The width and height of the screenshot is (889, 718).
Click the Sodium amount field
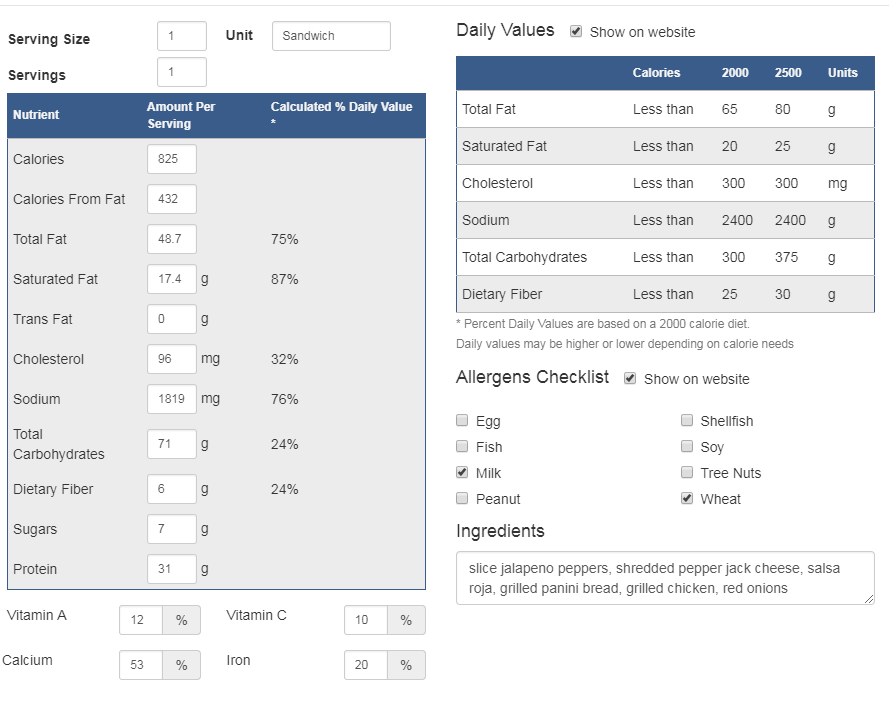(171, 399)
